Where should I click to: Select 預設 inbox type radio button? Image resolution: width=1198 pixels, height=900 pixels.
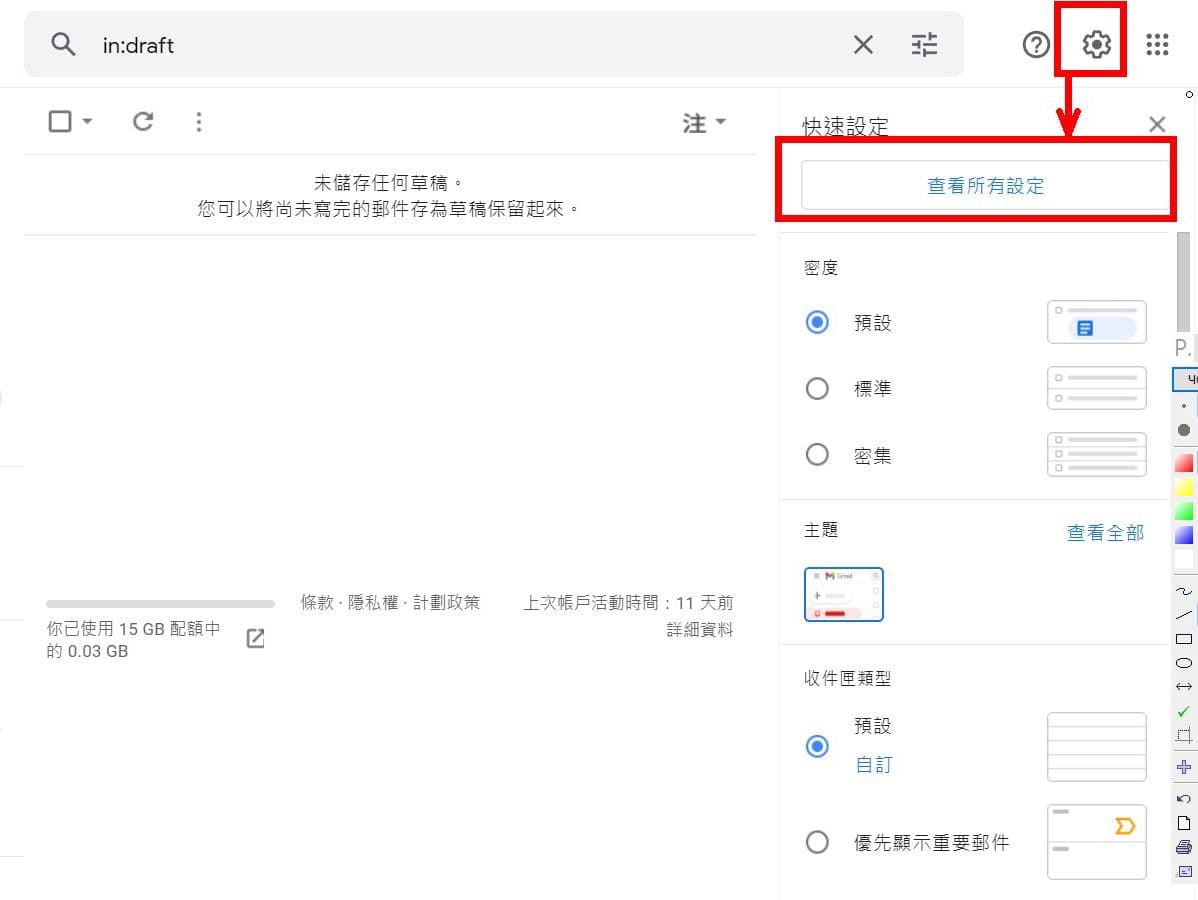pyautogui.click(x=817, y=746)
